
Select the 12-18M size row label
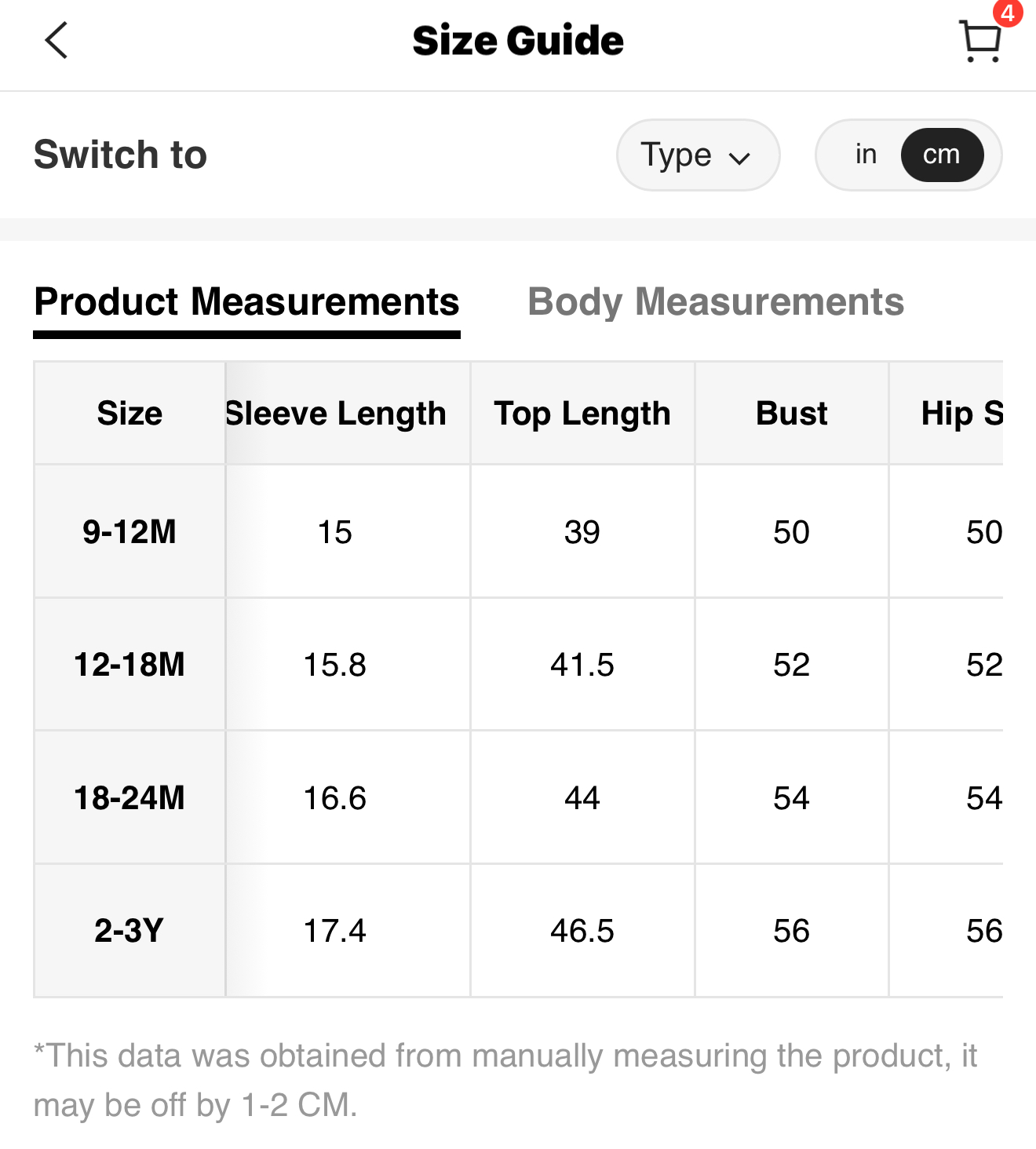point(129,665)
